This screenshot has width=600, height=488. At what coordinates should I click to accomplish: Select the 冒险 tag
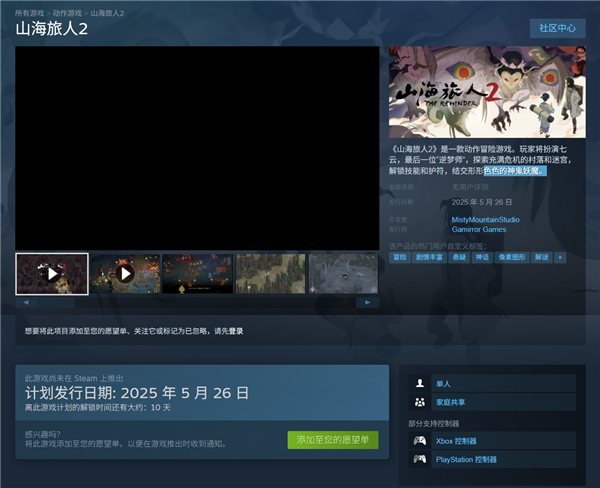coord(400,257)
